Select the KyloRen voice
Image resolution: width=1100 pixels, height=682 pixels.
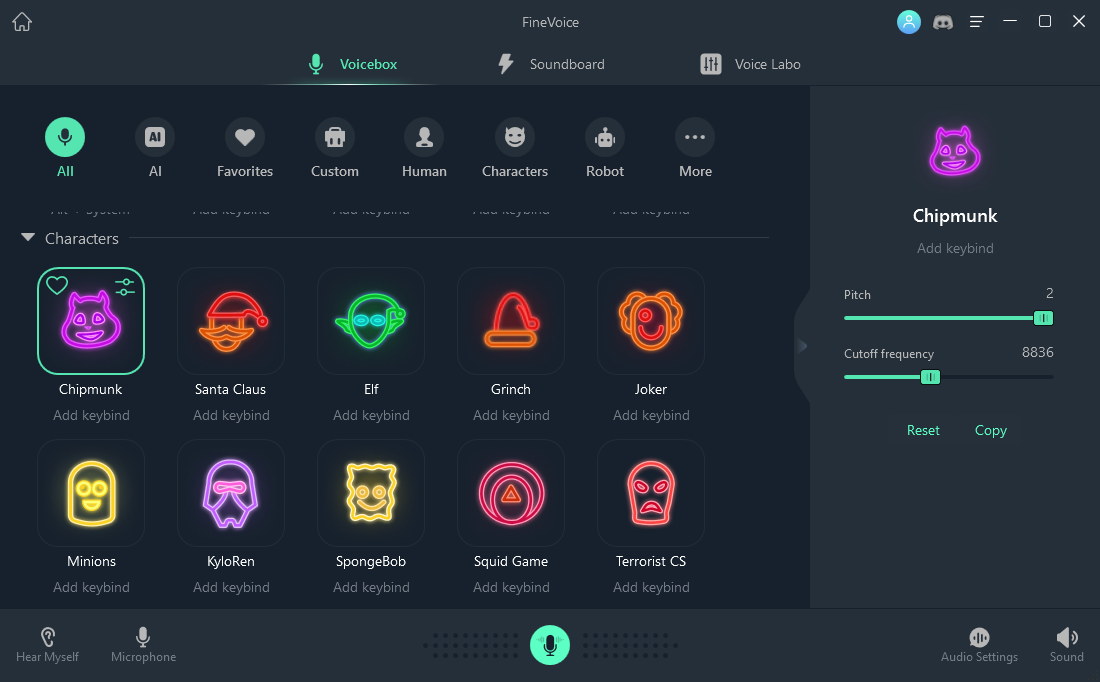(231, 493)
